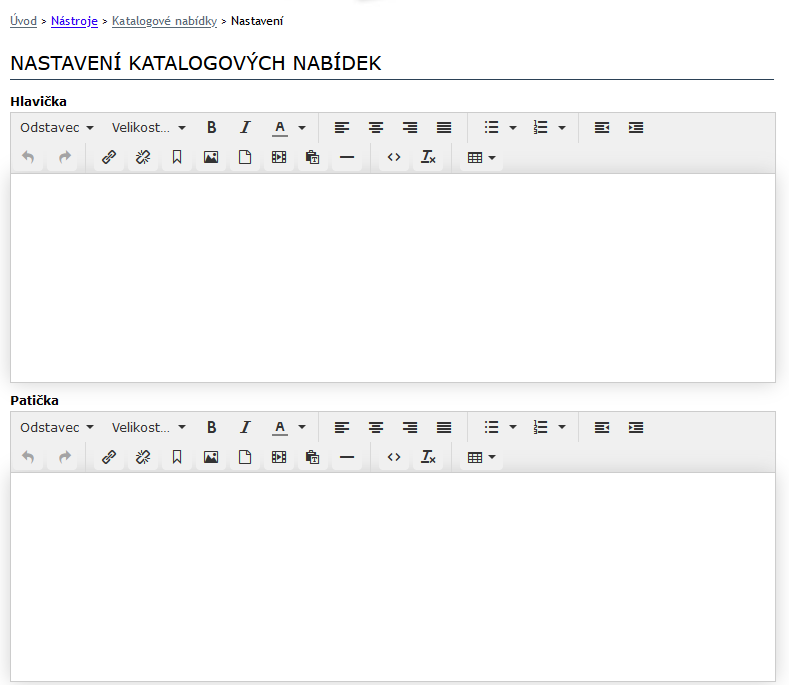Expand bullet list options in Patička editor
Screen dimensions: 789x685
(513, 427)
